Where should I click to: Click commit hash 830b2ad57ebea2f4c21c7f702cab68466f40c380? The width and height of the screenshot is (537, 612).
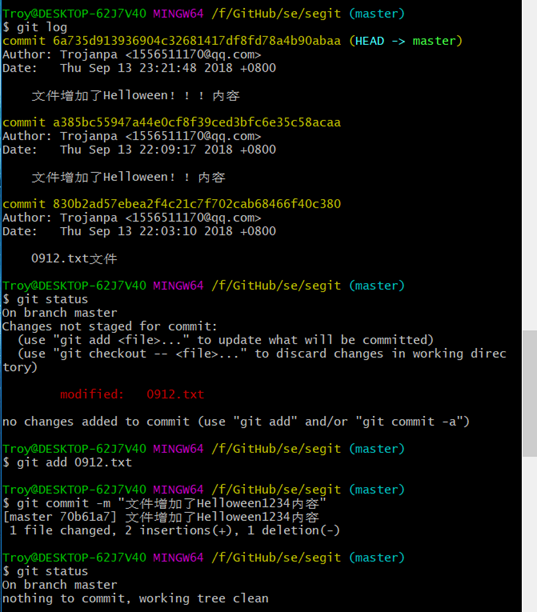[x=197, y=204]
